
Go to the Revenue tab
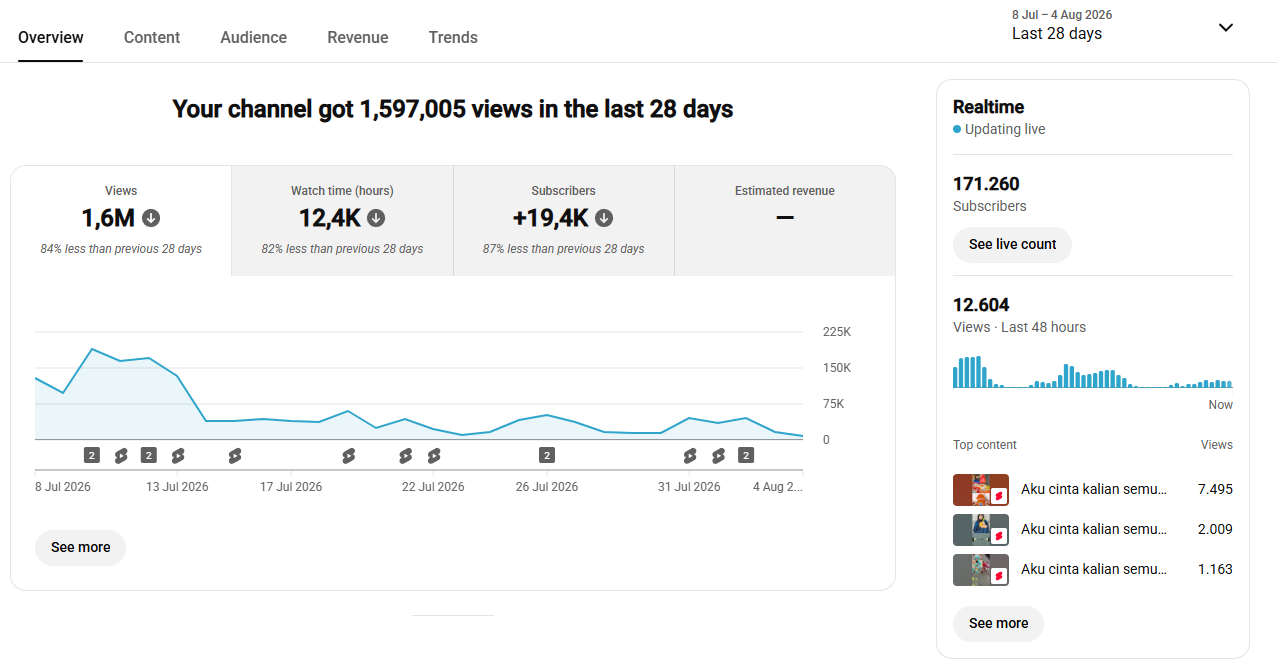[358, 37]
